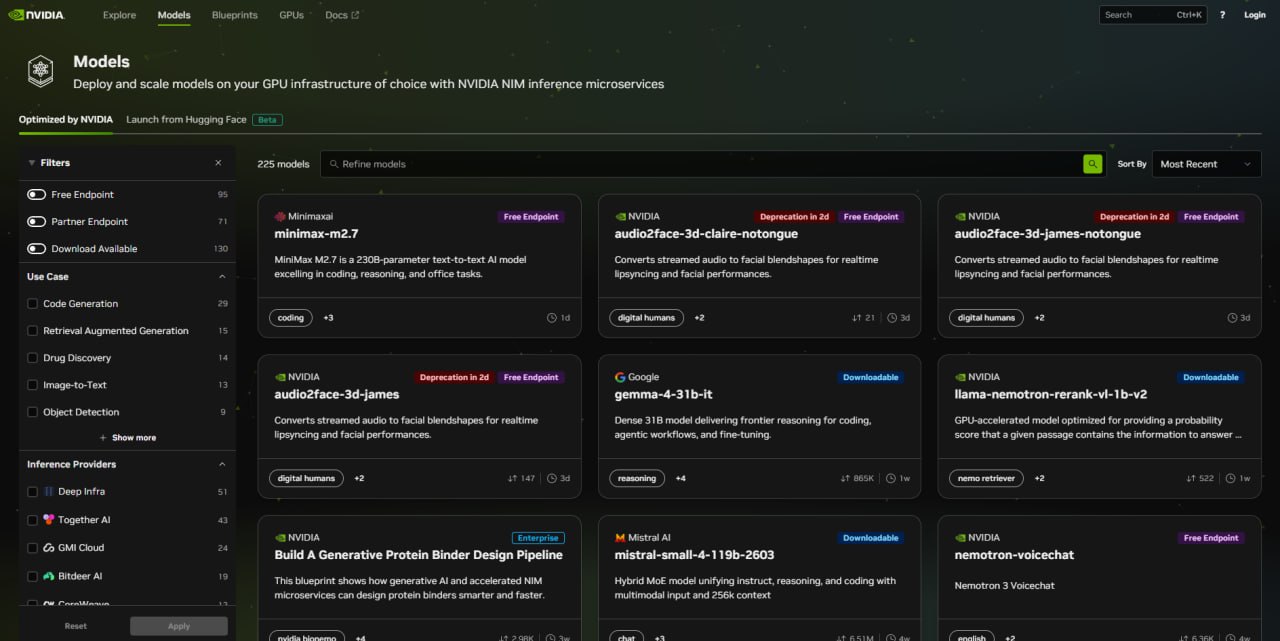Click the Models hexagon logo icon

click(40, 71)
